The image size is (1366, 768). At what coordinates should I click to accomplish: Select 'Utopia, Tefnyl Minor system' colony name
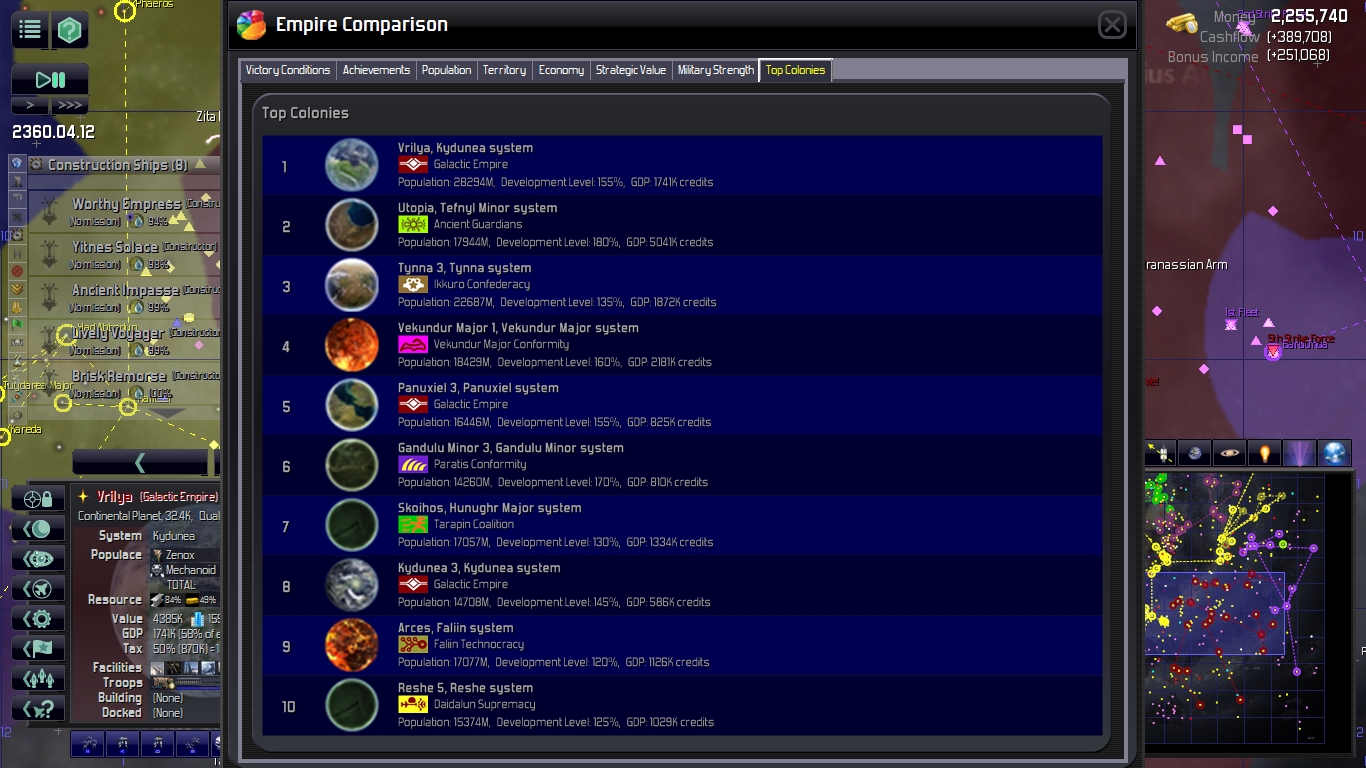(477, 208)
